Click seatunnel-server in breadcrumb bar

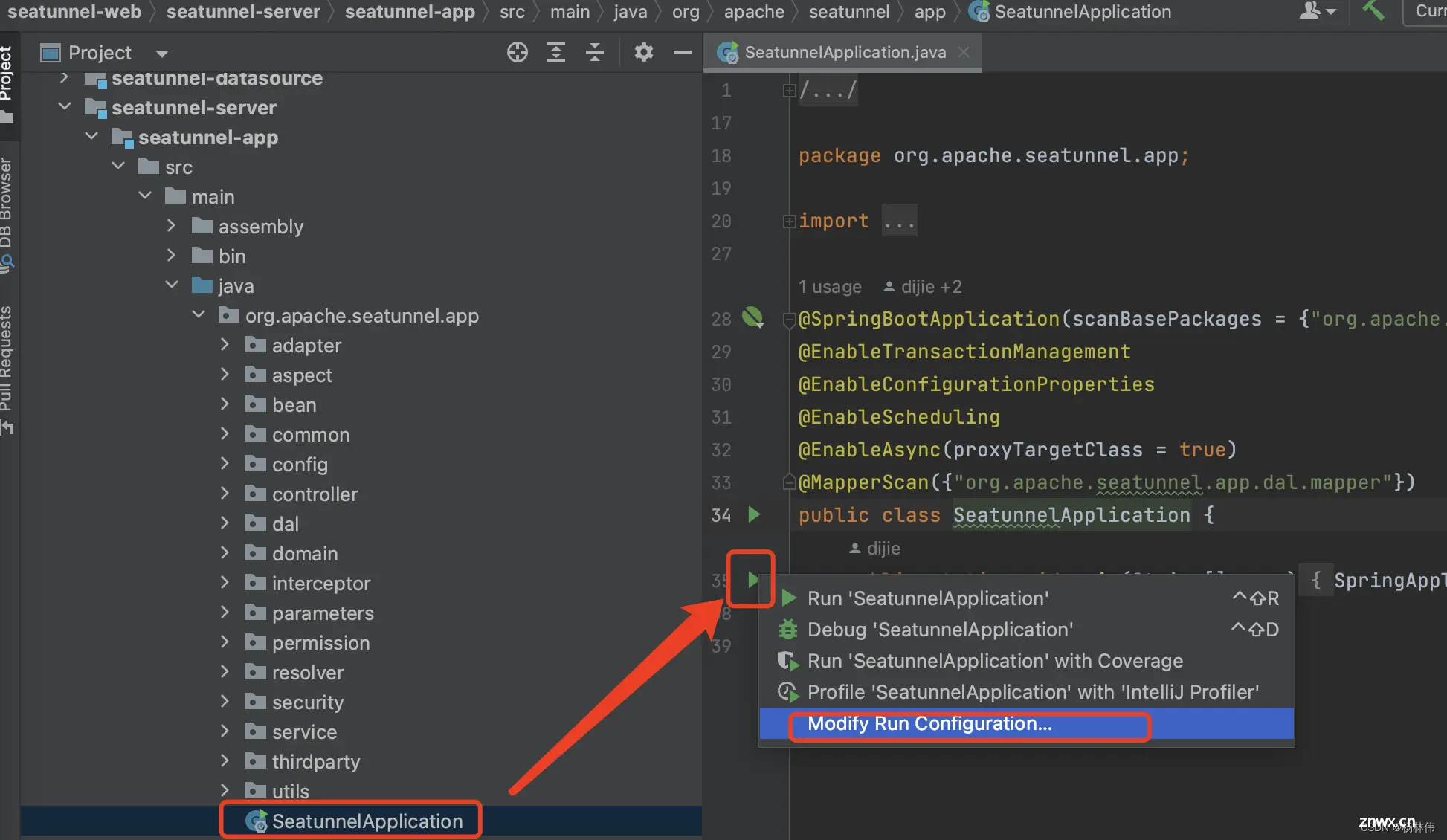click(243, 11)
